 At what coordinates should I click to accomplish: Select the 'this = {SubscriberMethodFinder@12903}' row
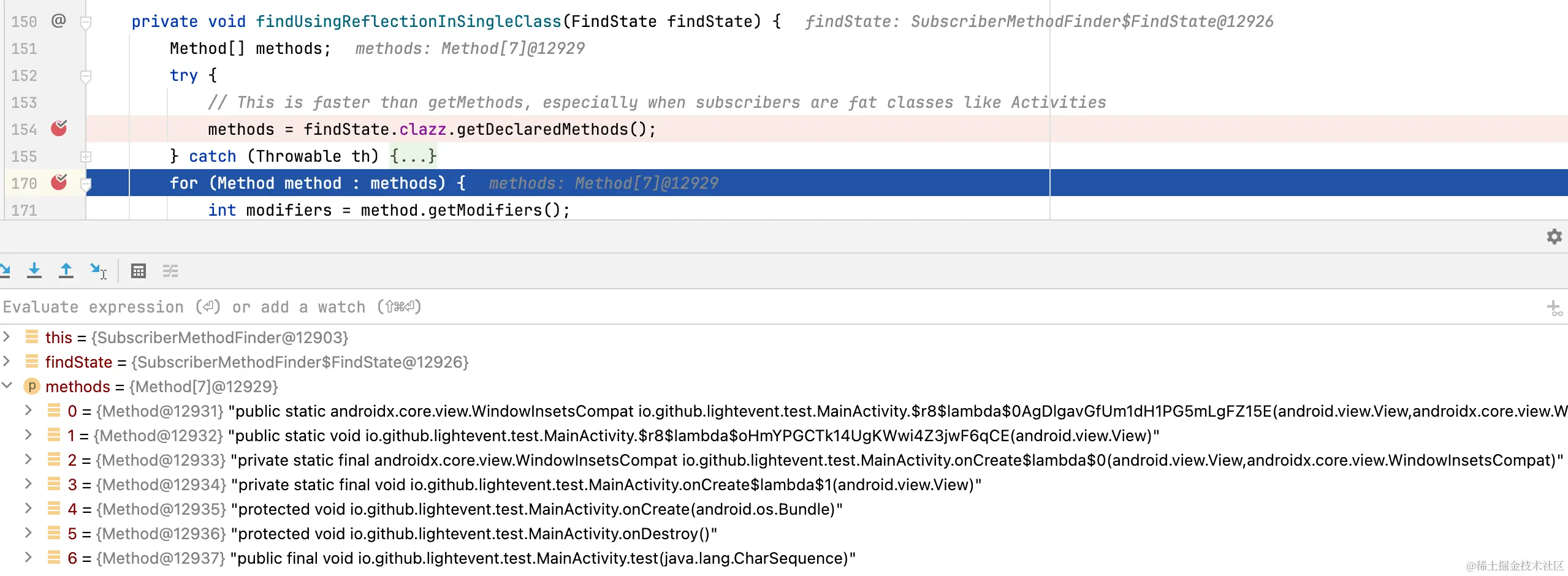[x=784, y=338]
